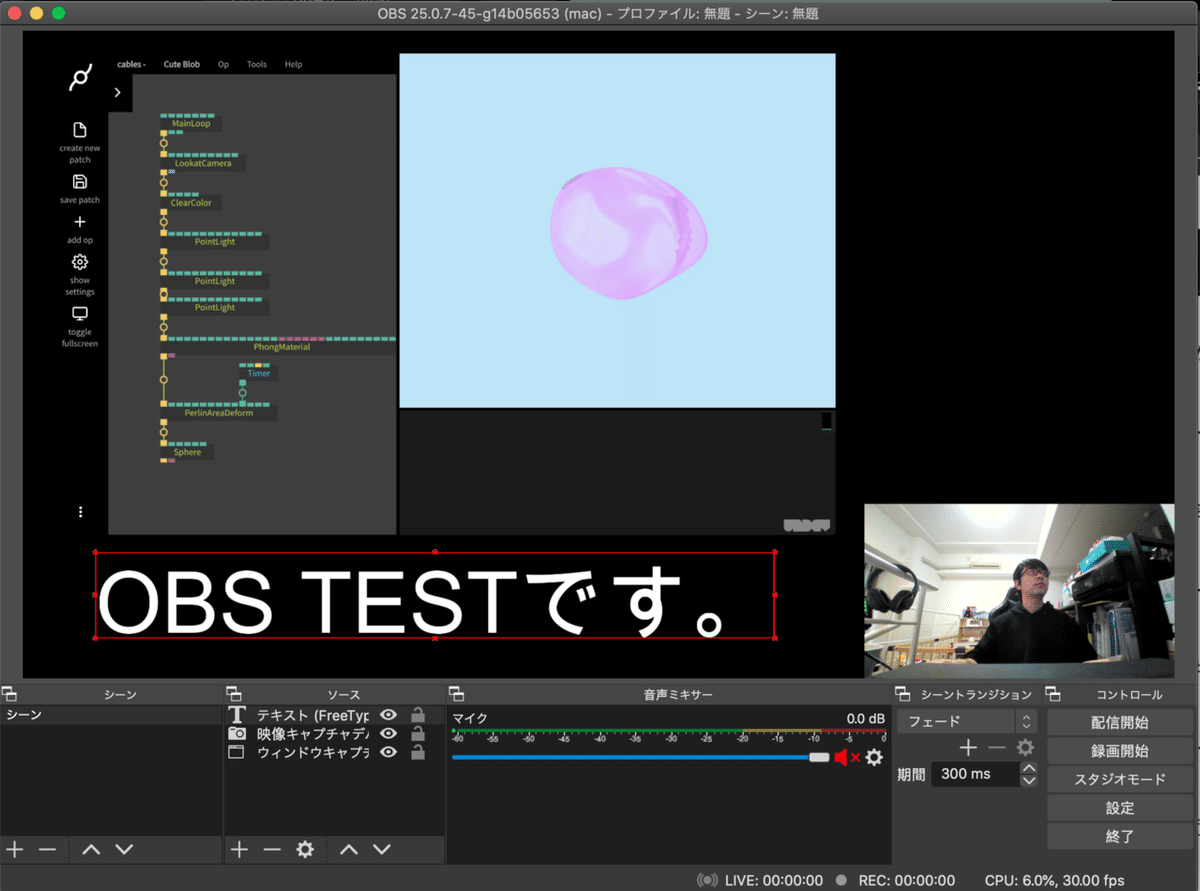1200x891 pixels.
Task: Click the three-dot more icon in cables sidebar
Action: pyautogui.click(x=80, y=512)
